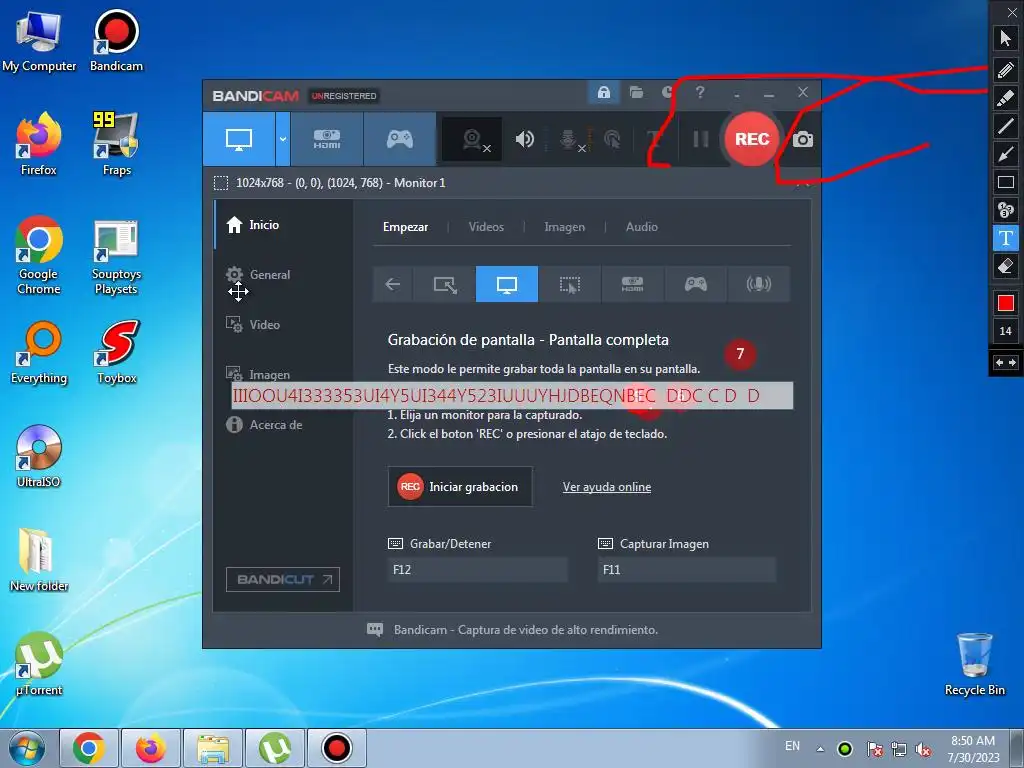
Task: Select the pencil tool in drawing toolbar
Action: (x=1006, y=69)
